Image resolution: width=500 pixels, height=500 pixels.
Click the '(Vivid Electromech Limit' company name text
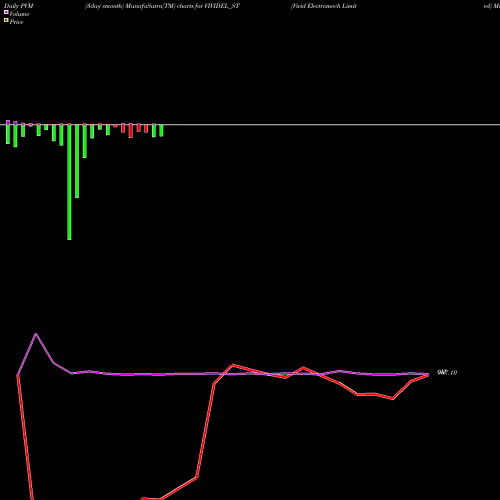click(x=324, y=6)
